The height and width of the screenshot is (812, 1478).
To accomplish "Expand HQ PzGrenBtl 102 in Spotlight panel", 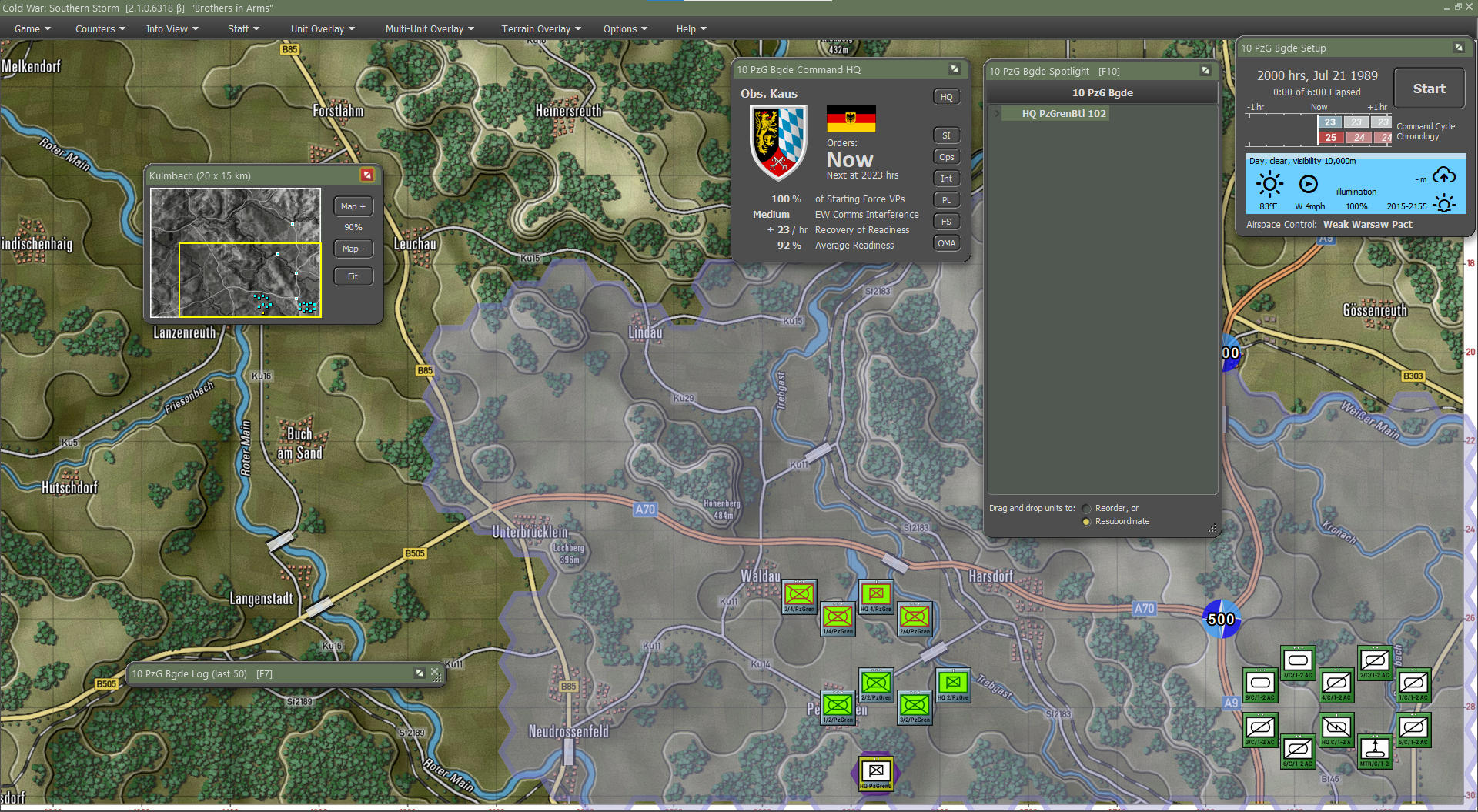I will pyautogui.click(x=998, y=113).
